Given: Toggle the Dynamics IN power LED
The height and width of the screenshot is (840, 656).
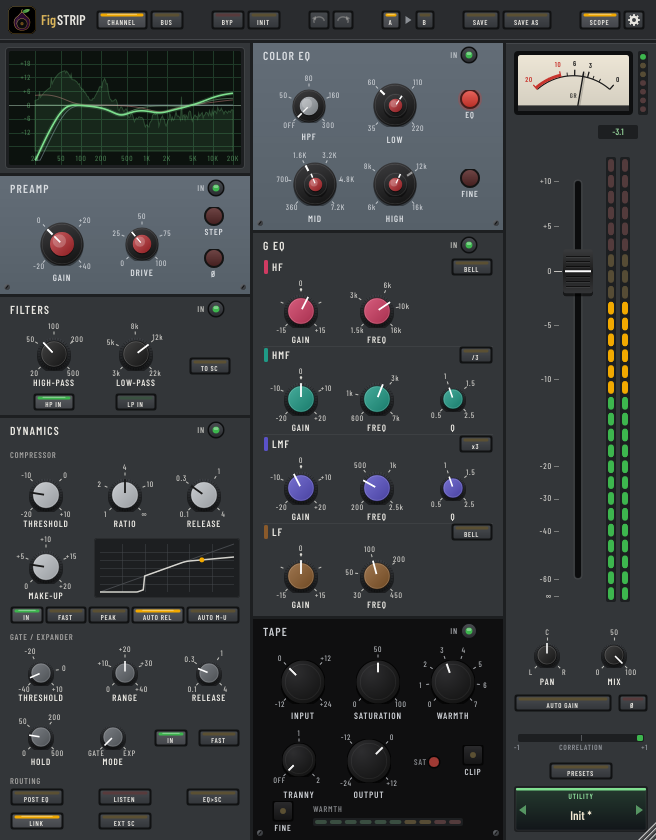Looking at the screenshot, I should (x=216, y=430).
